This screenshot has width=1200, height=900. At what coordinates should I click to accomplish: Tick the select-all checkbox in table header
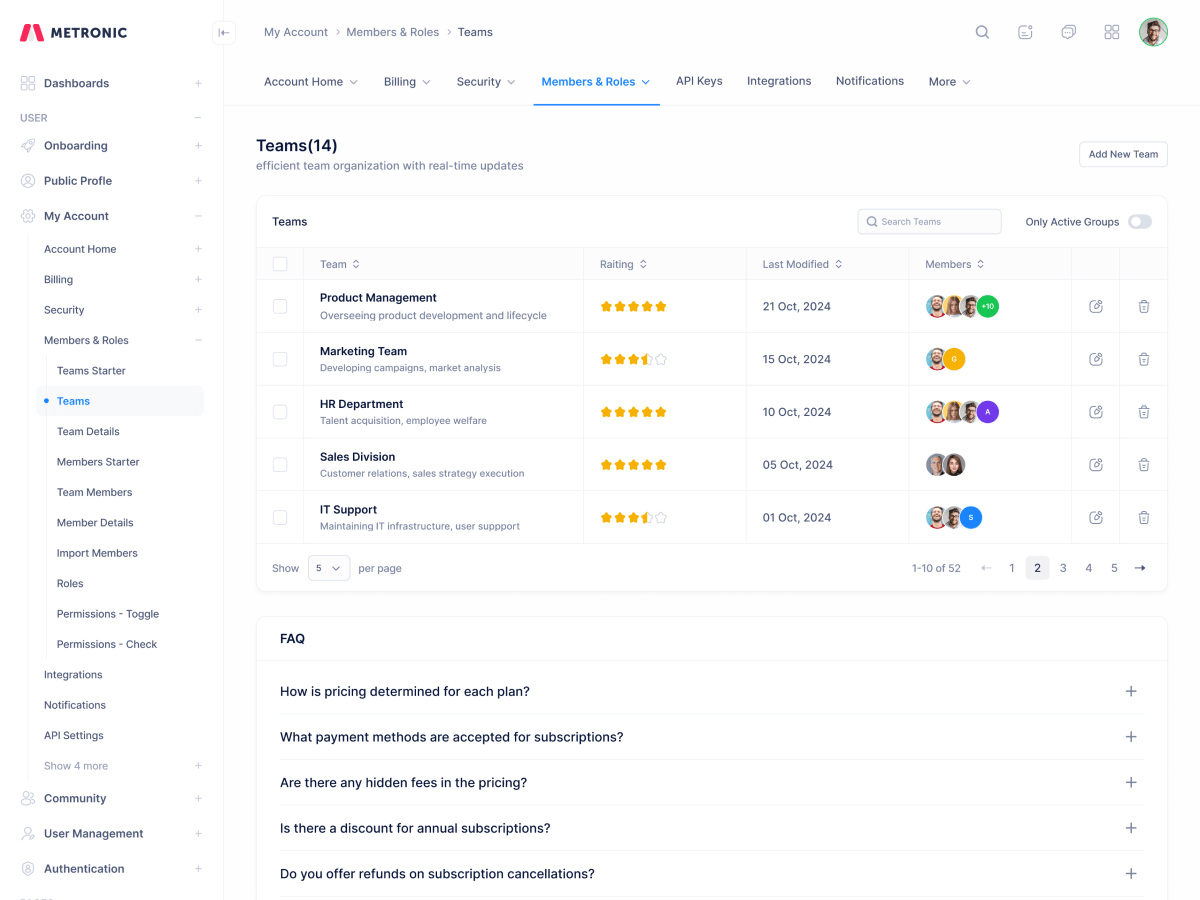pos(280,264)
